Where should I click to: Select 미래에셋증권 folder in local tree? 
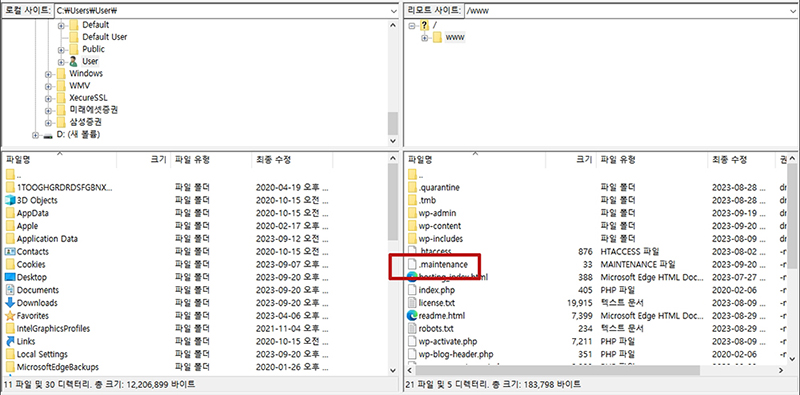tap(94, 110)
